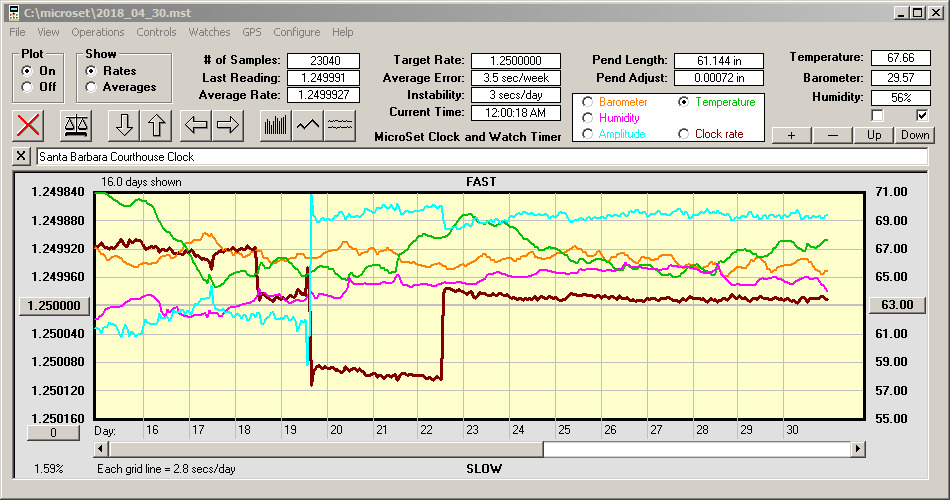Screen dimensions: 950x500
Task: Click the up arrow toolbar icon
Action: coord(156,125)
